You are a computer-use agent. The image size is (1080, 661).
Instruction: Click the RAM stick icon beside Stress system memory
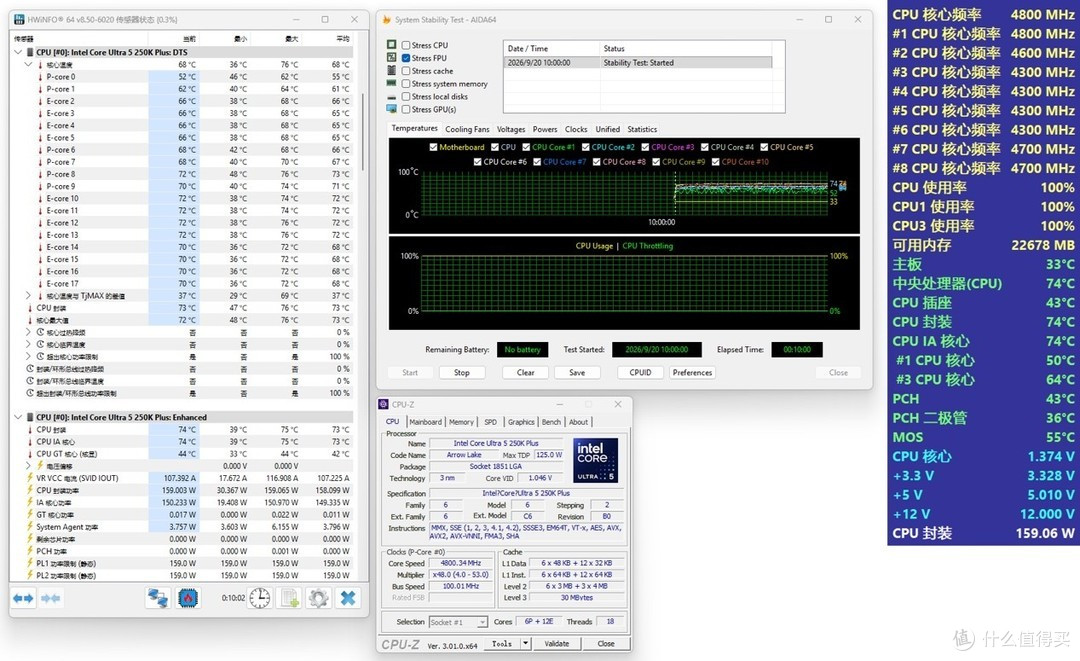click(x=391, y=83)
